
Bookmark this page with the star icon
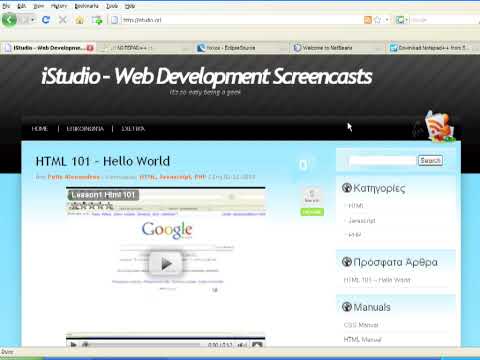[x=378, y=20]
